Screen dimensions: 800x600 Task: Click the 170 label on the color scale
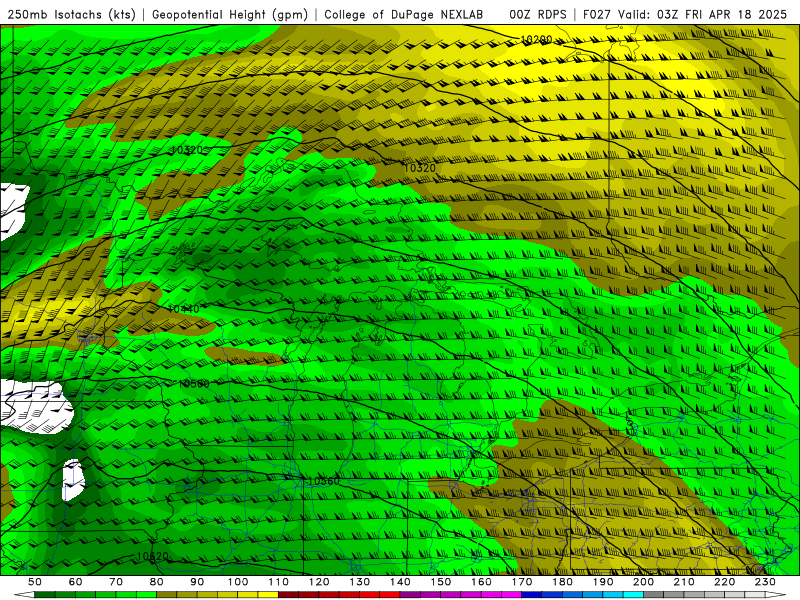[x=522, y=582]
